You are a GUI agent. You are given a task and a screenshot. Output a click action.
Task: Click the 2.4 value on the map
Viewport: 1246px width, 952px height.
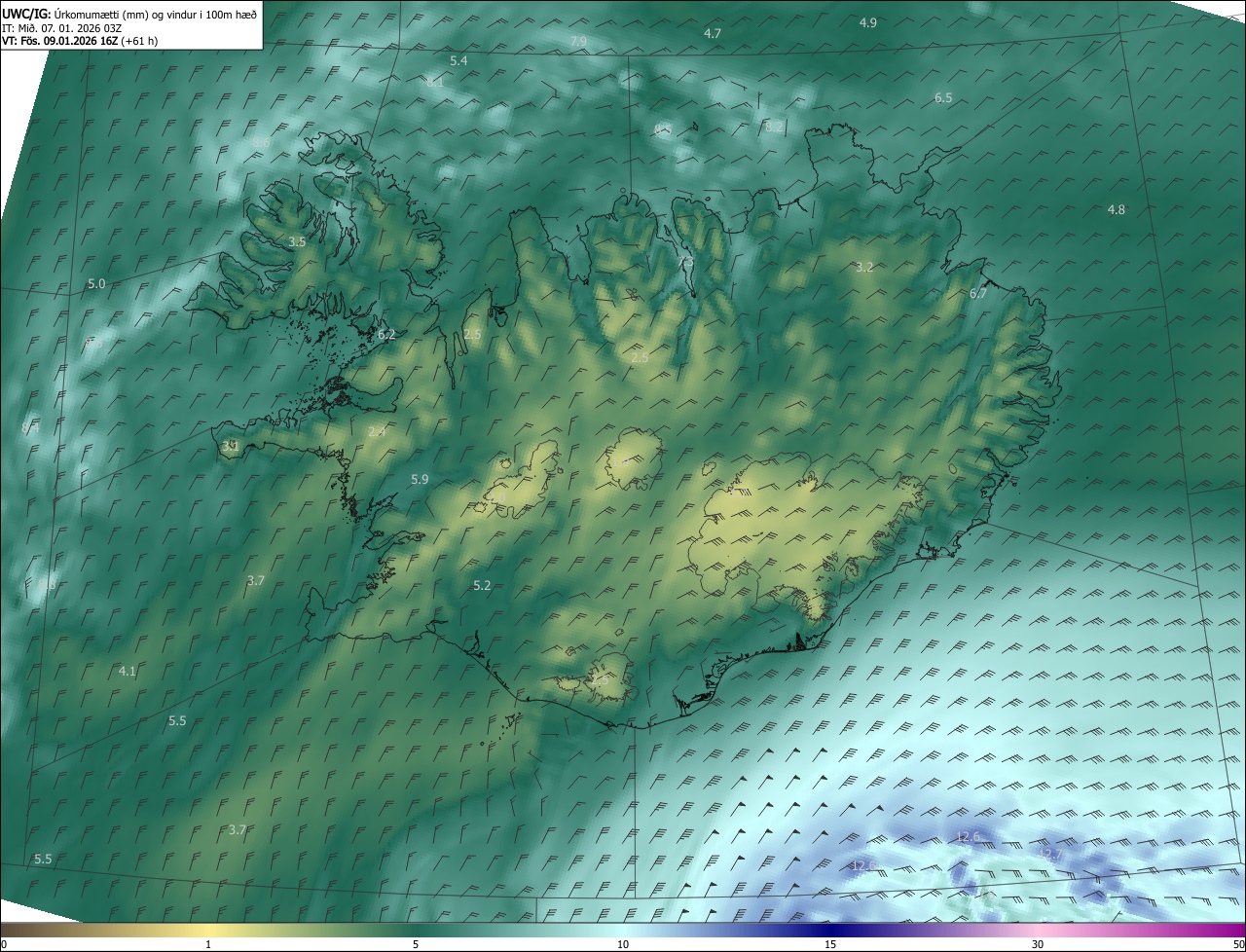pyautogui.click(x=377, y=431)
